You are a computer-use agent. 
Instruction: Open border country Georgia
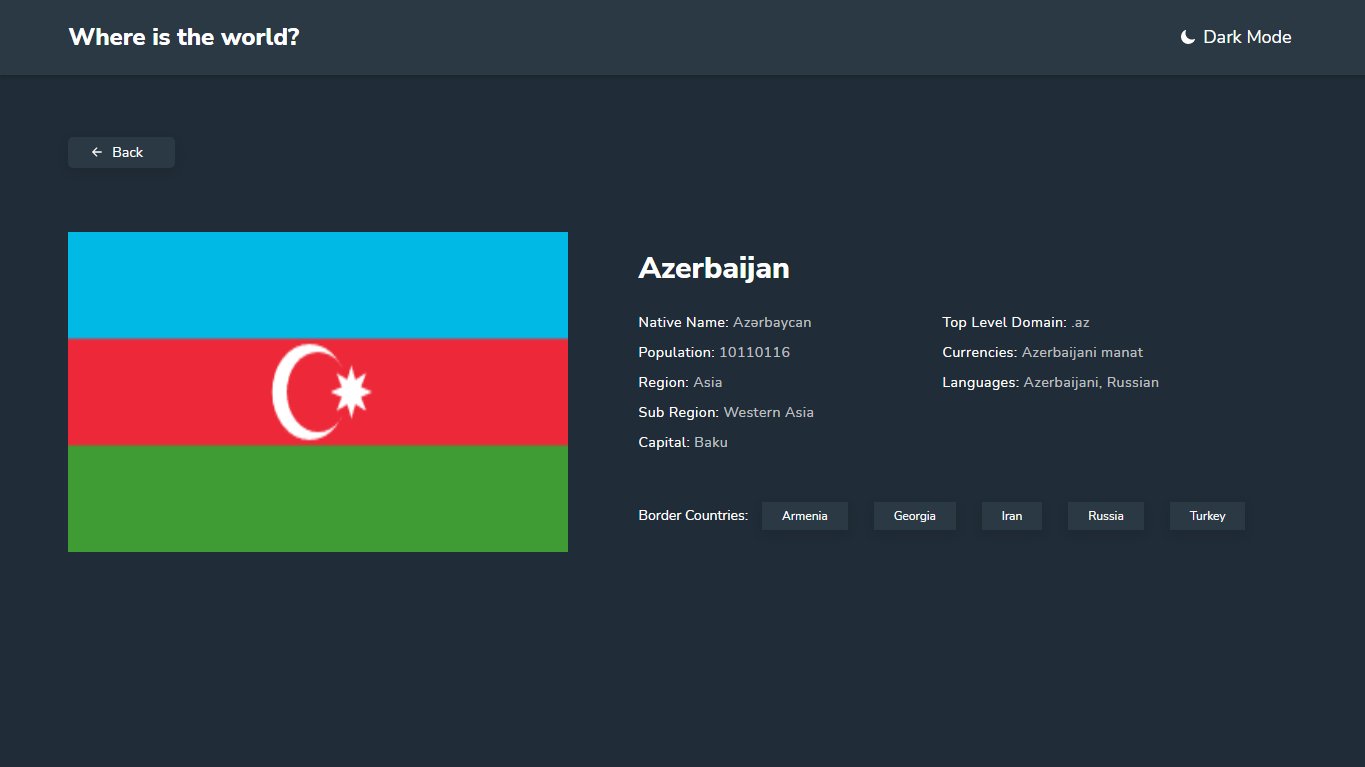click(x=914, y=516)
